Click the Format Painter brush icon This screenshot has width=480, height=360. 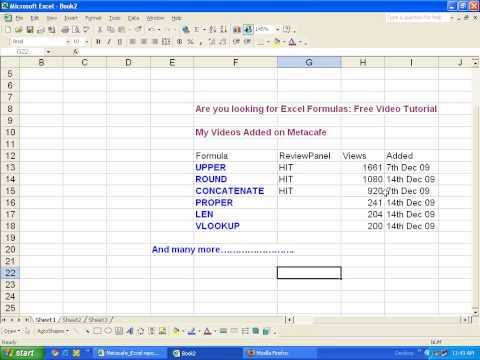click(x=138, y=30)
